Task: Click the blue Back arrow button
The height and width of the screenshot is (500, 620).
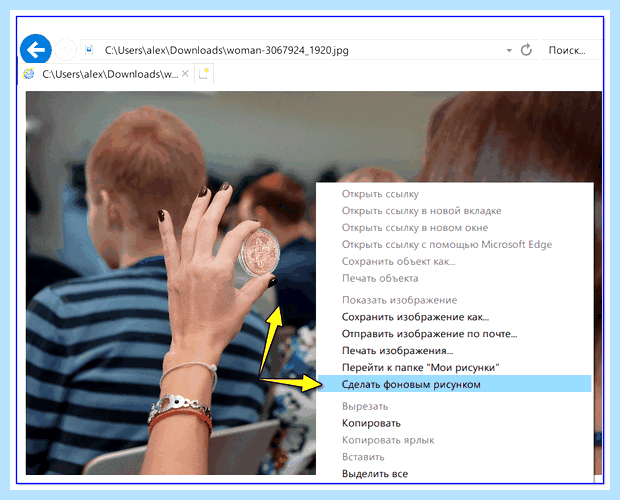Action: [36, 49]
